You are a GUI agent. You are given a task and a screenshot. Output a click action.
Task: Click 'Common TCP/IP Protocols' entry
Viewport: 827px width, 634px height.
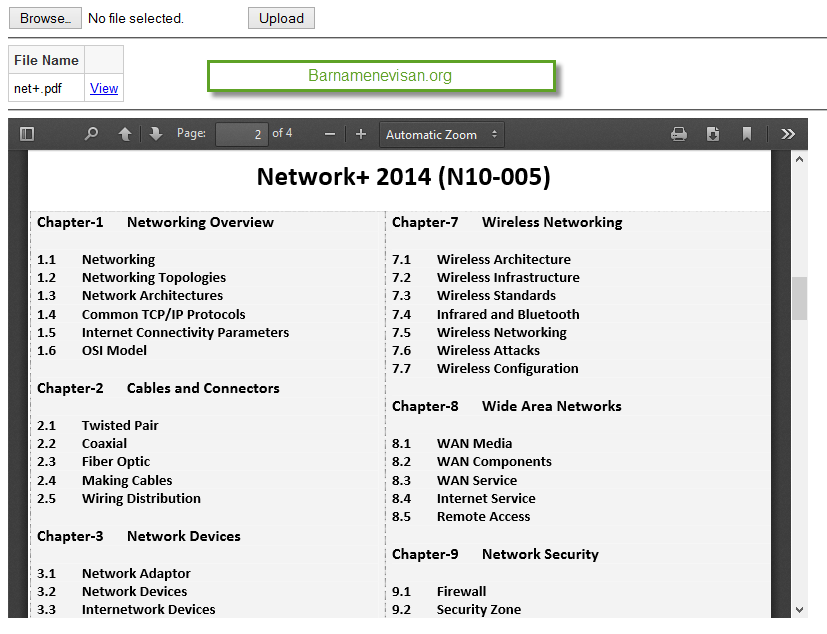pyautogui.click(x=164, y=314)
